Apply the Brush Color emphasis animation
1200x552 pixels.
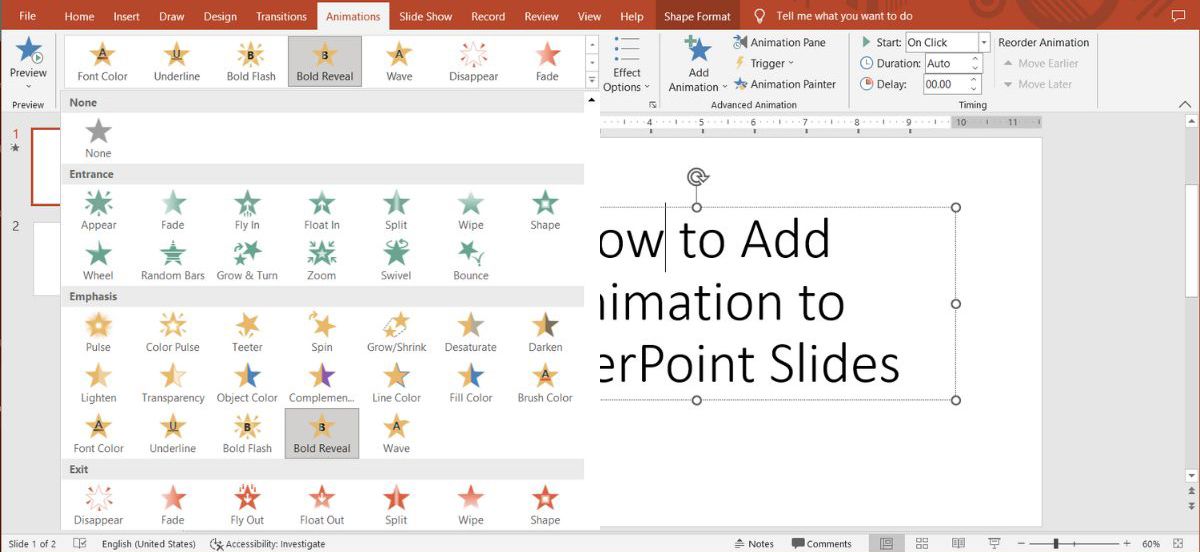(545, 384)
